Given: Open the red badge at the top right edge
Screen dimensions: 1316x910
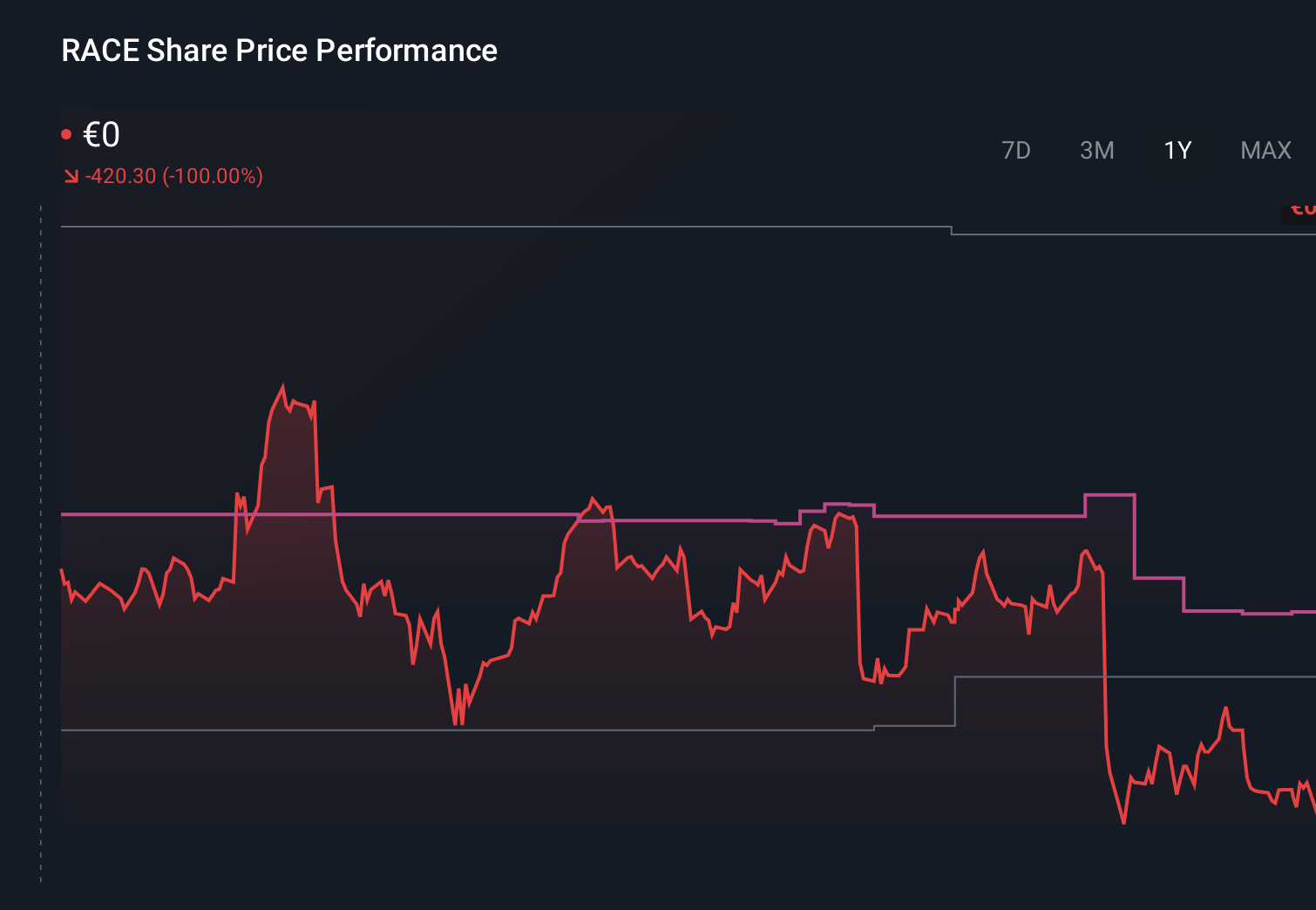Looking at the screenshot, I should pyautogui.click(x=1302, y=207).
